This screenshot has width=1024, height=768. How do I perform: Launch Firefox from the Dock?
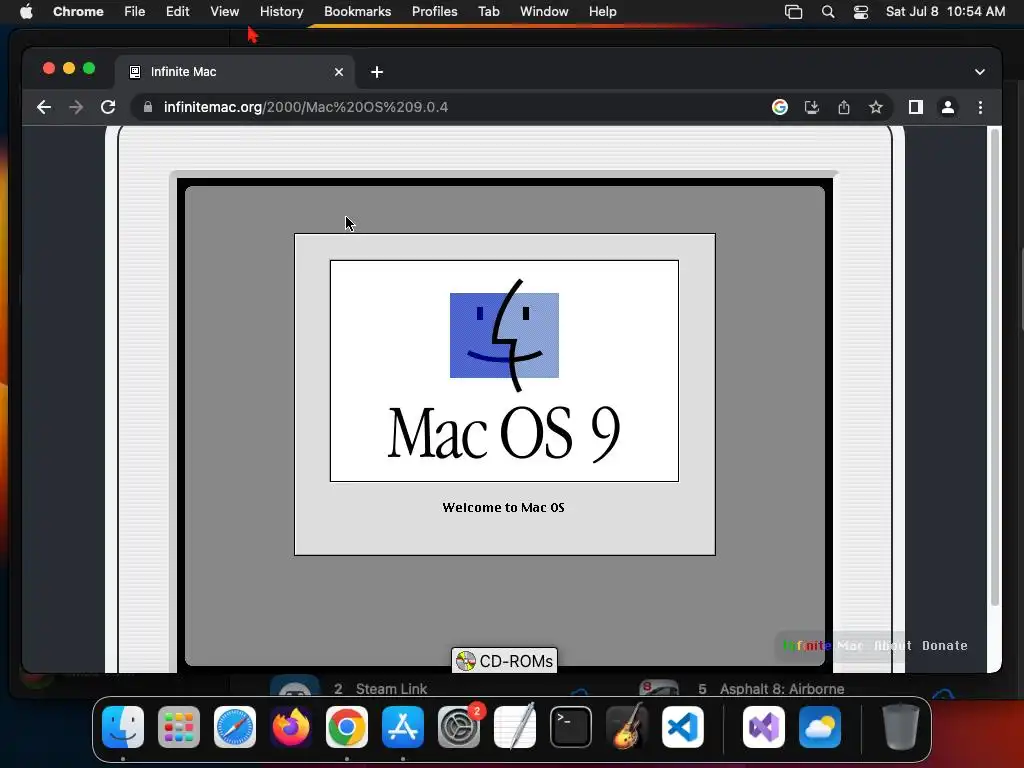coord(291,727)
